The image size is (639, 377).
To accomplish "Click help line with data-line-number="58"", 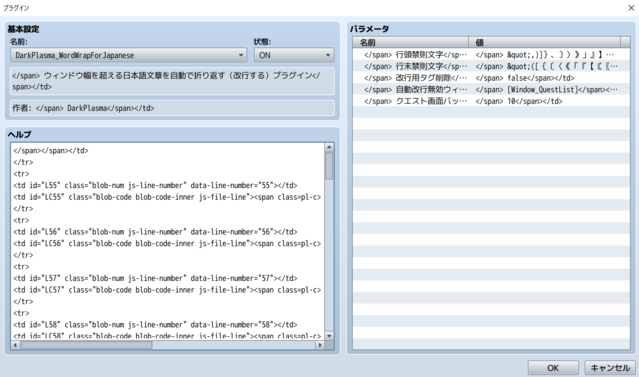I will [x=155, y=325].
